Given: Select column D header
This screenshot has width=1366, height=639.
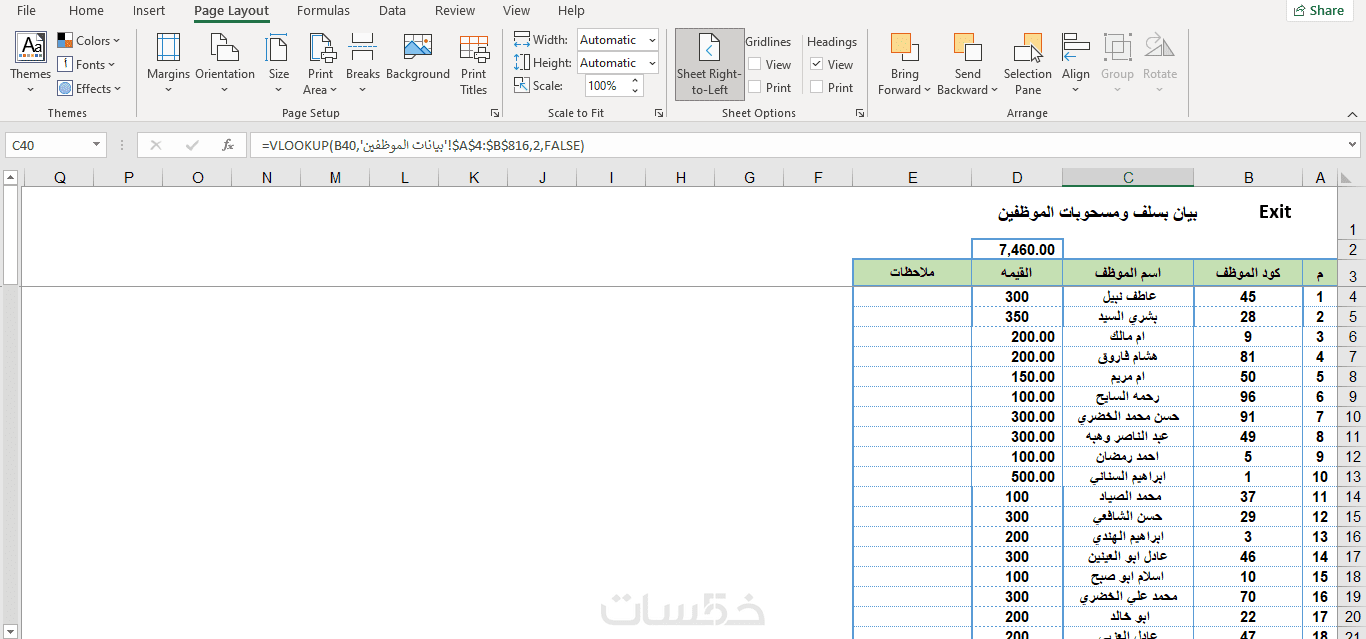Looking at the screenshot, I should coord(1017,178).
